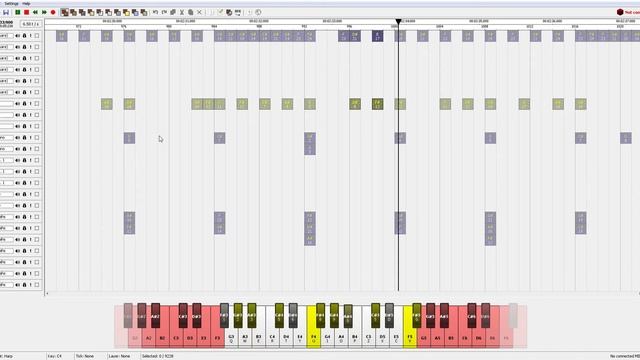Screen dimensions: 640x360
Task: Click the tempo value field
Action: (31, 24)
